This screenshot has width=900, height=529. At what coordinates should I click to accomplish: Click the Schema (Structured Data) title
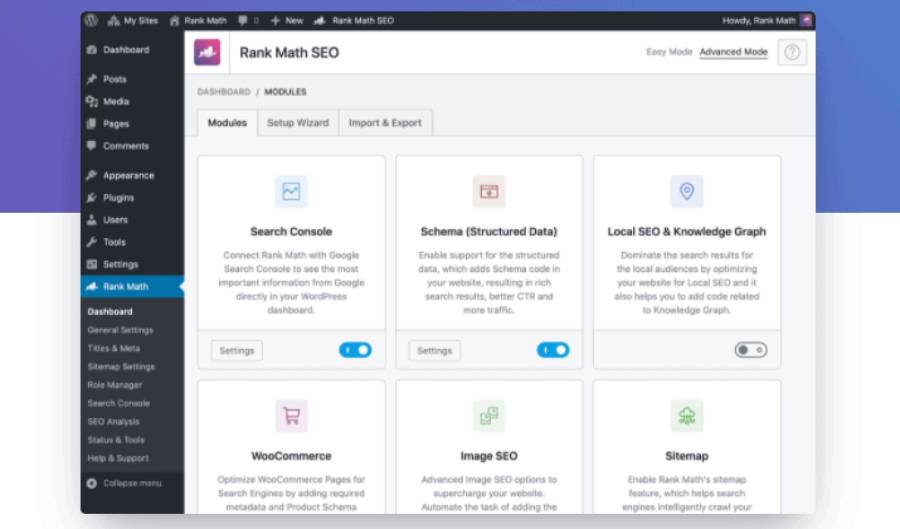(489, 232)
